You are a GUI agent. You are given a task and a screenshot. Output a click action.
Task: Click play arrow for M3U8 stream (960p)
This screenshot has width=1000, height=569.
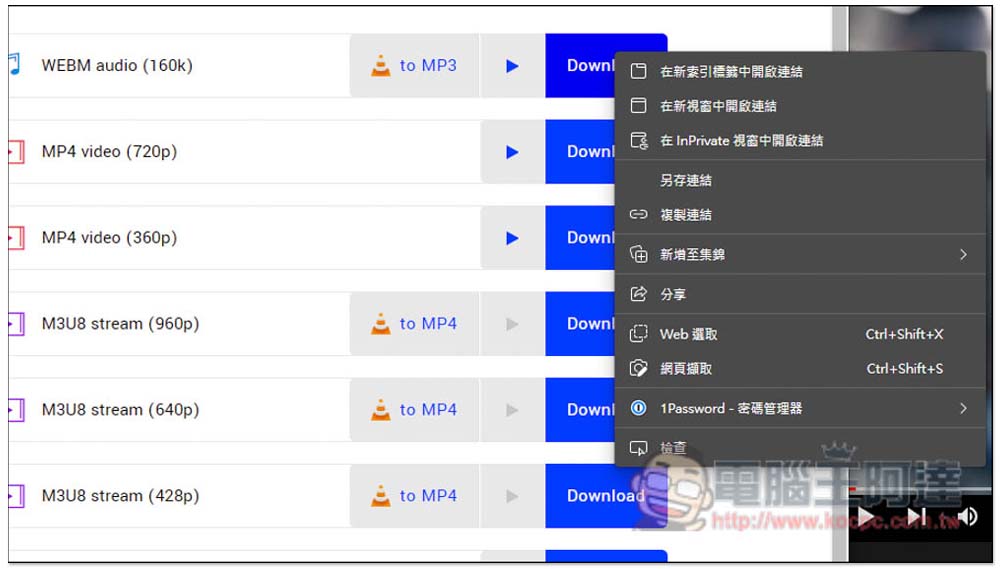tap(513, 324)
